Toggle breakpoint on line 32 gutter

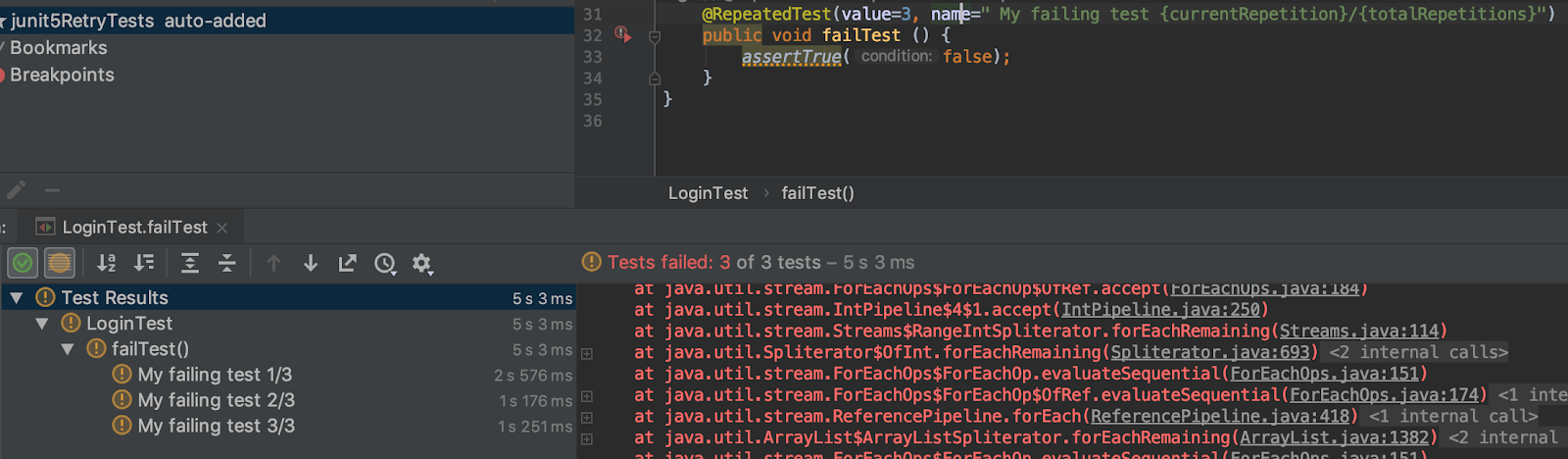(621, 34)
